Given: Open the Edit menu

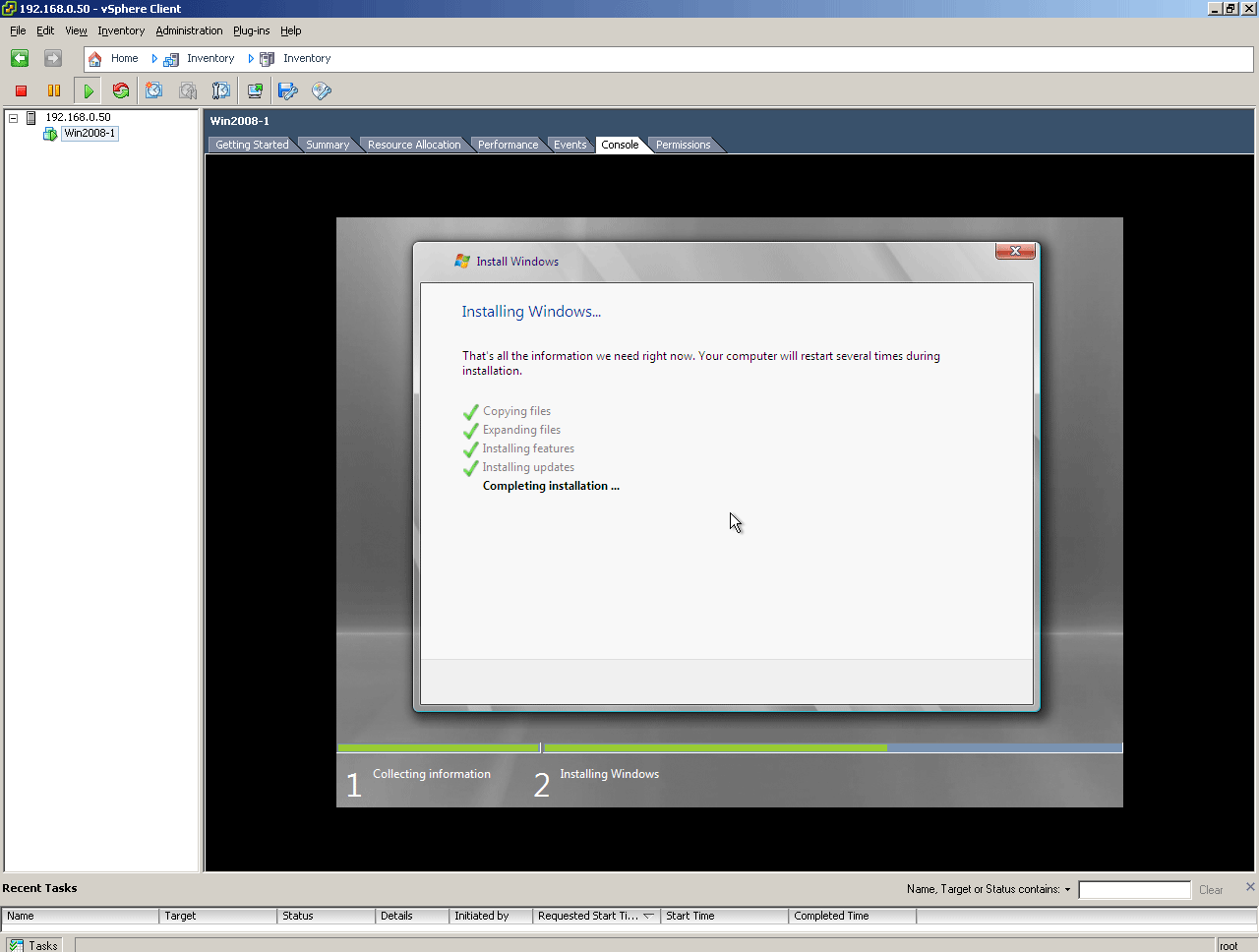Looking at the screenshot, I should click(45, 31).
